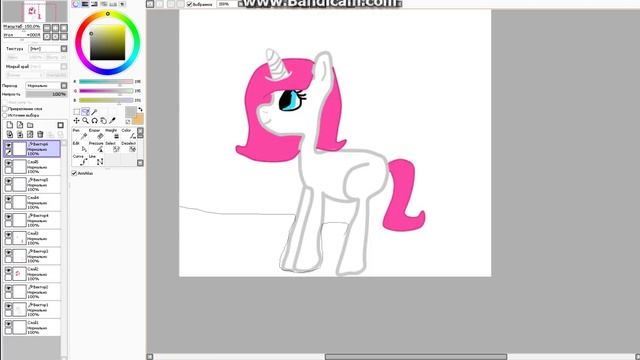640x360 pixels.
Task: Switch to the scratchpad panel tab
Action: pos(122,4)
